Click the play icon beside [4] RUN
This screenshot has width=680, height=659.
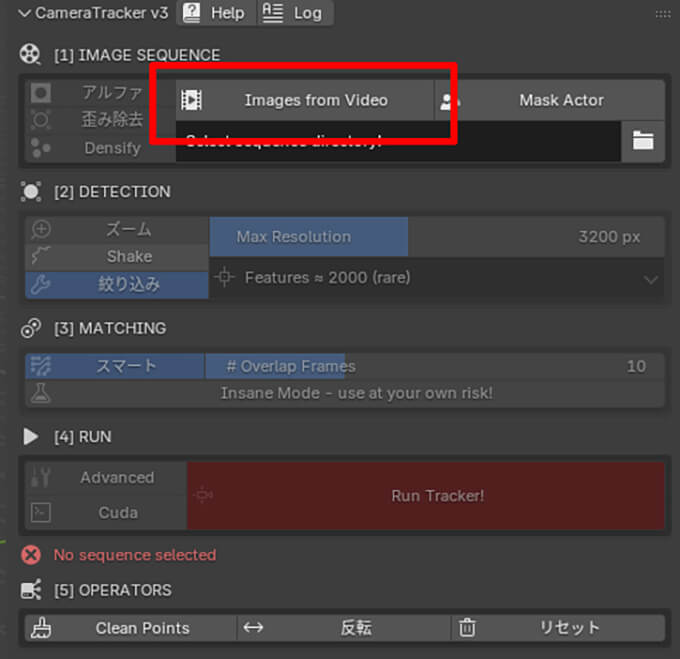pos(30,436)
